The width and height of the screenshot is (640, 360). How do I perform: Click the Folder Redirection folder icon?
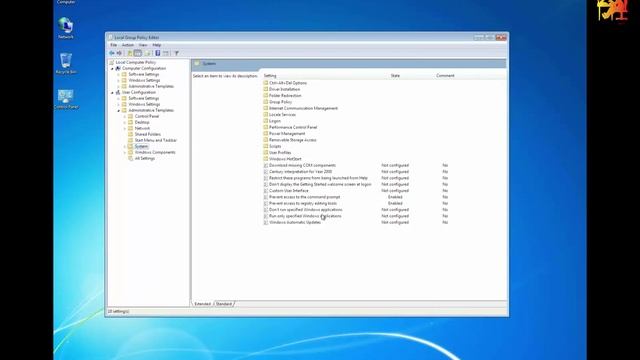click(x=266, y=96)
